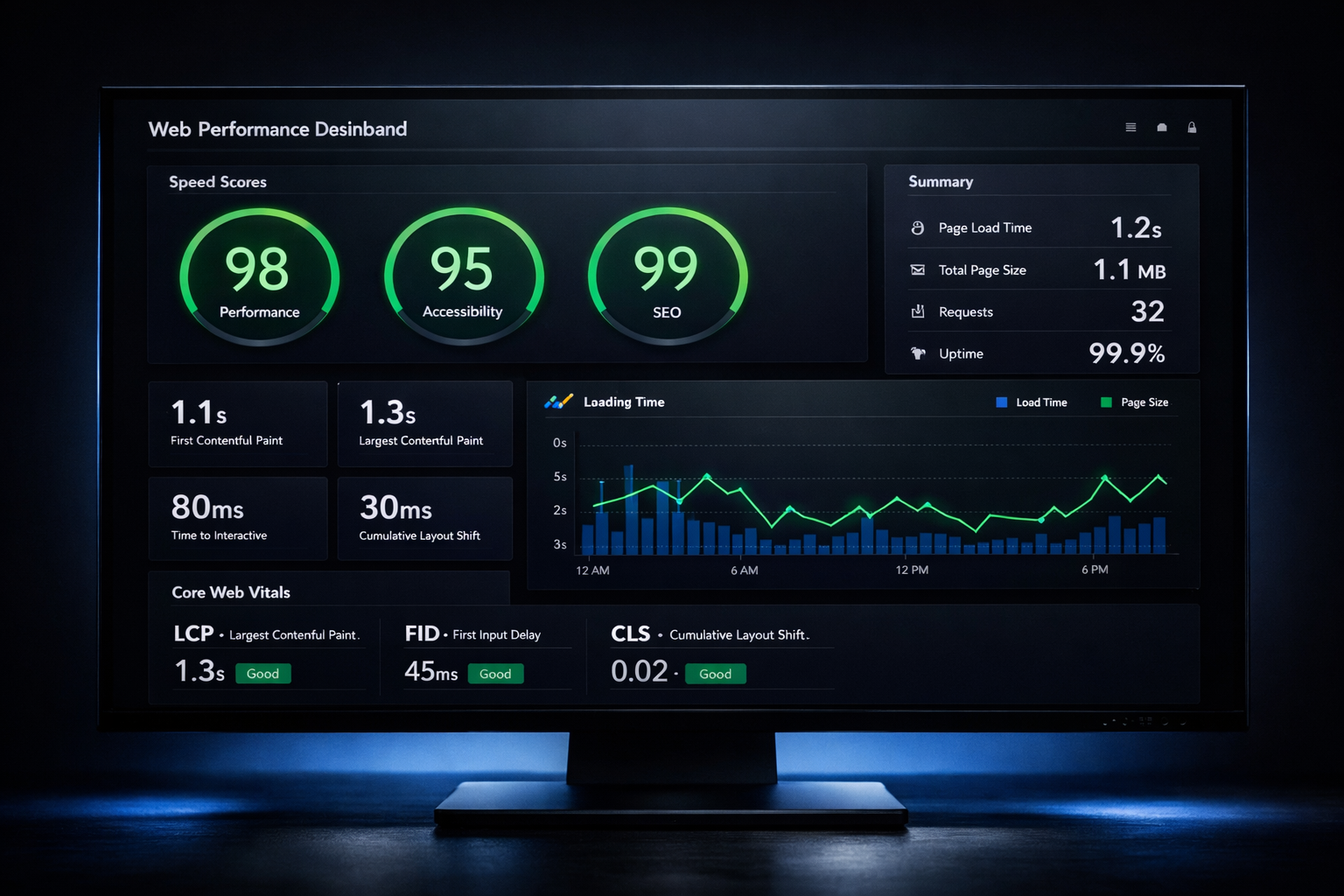
Task: Toggle the Good badge next to LCP
Action: pos(262,673)
